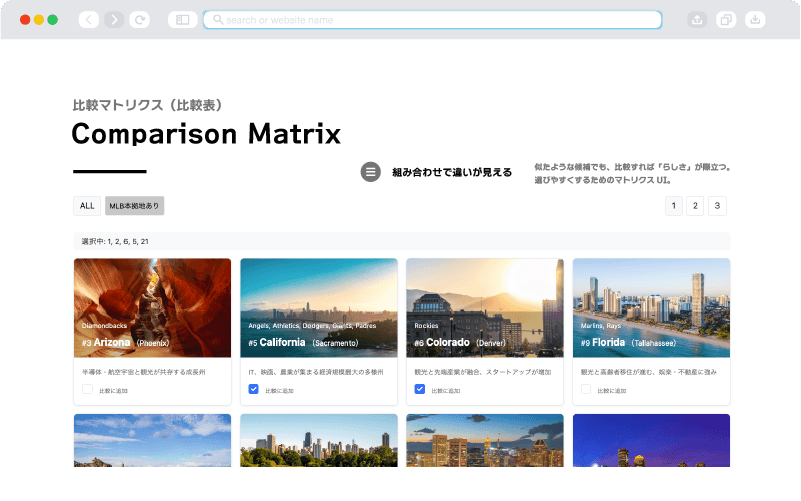This screenshot has width=801, height=501.
Task: Click the browser back arrow
Action: point(89,19)
